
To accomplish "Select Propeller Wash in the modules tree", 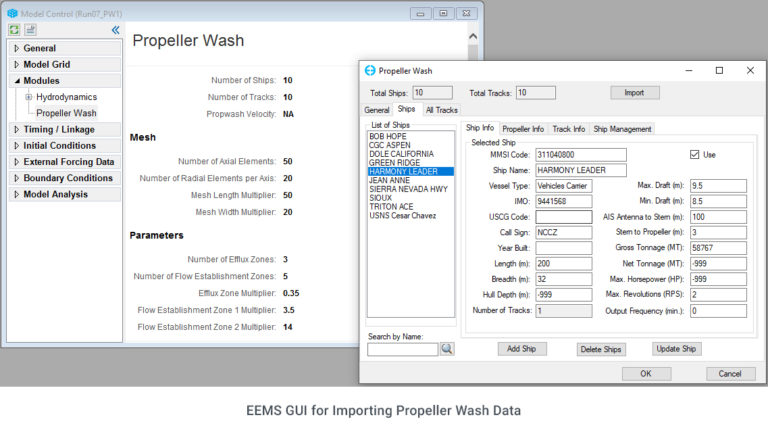I will 66,113.
